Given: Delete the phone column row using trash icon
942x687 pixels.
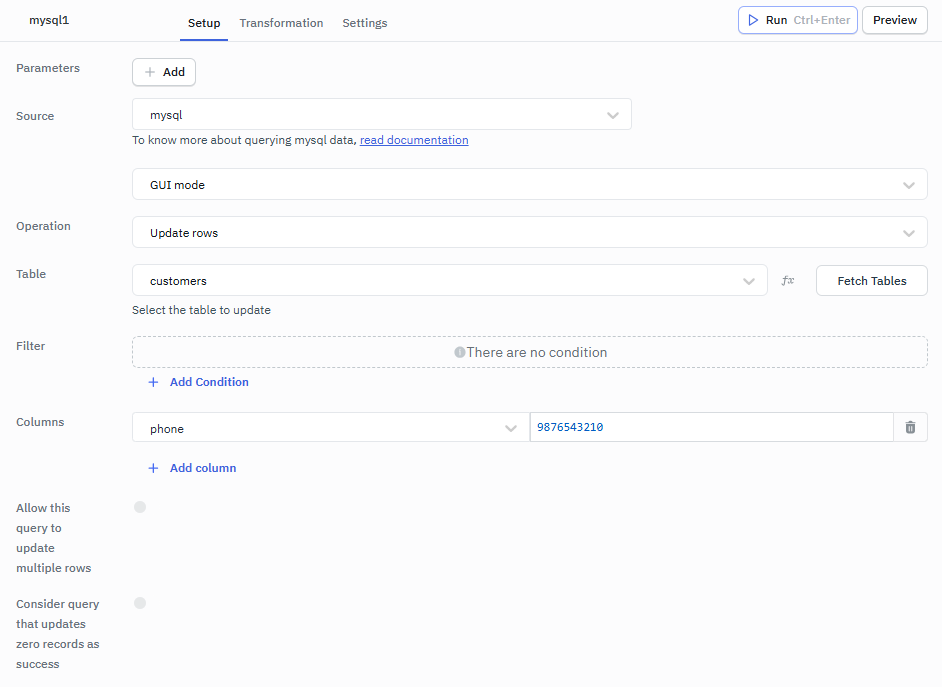Looking at the screenshot, I should (x=910, y=427).
